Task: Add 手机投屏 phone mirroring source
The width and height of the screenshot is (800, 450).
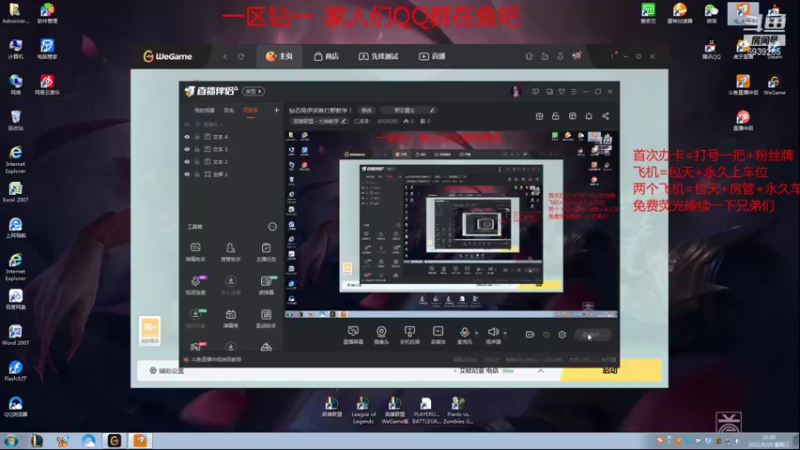Action: (x=409, y=335)
